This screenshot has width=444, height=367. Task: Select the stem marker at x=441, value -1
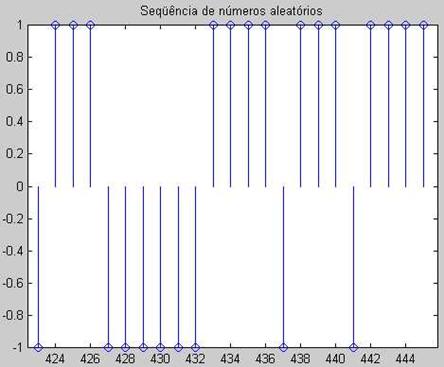click(353, 348)
